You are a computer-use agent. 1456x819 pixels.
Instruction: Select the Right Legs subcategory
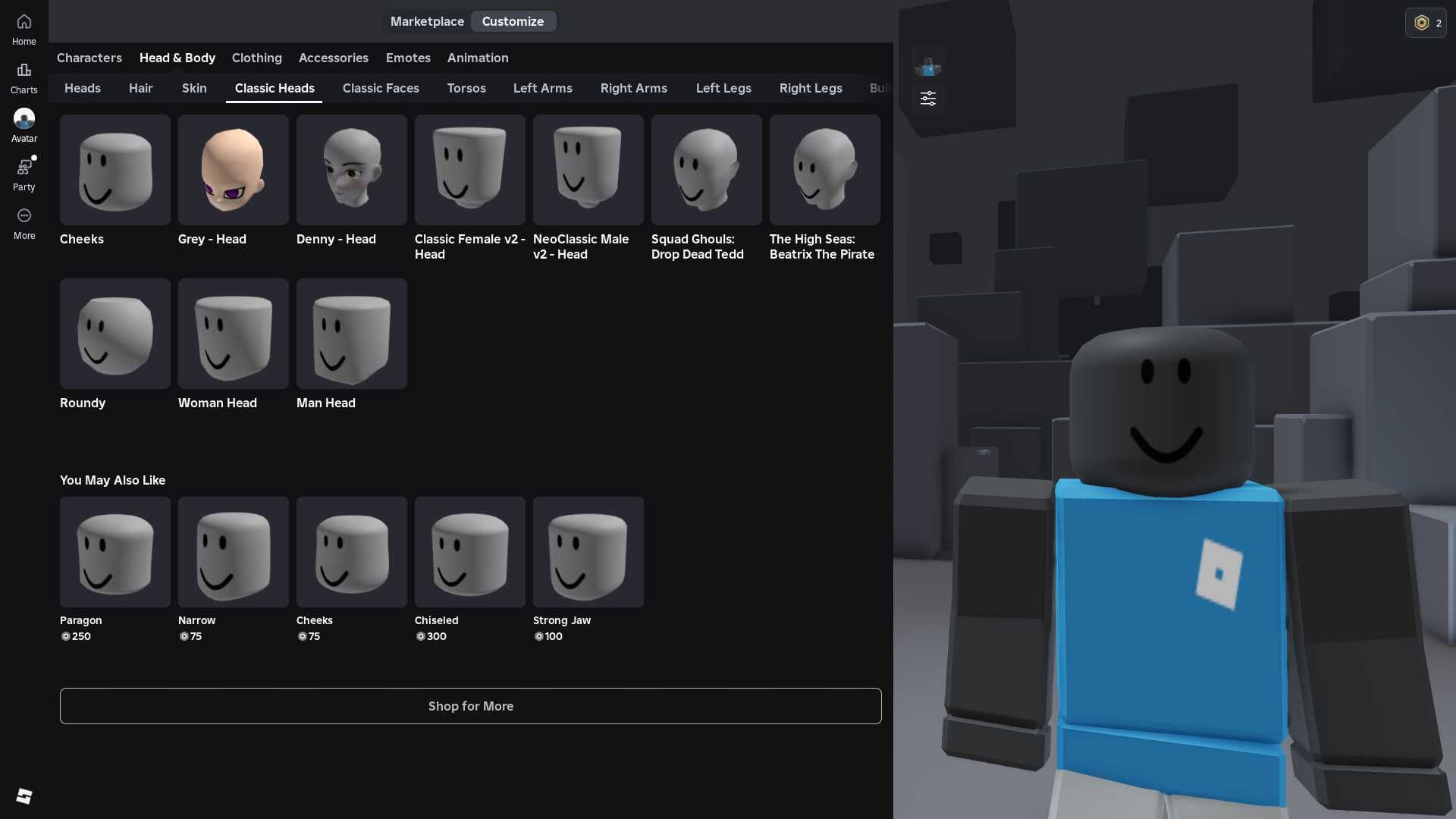click(x=811, y=88)
